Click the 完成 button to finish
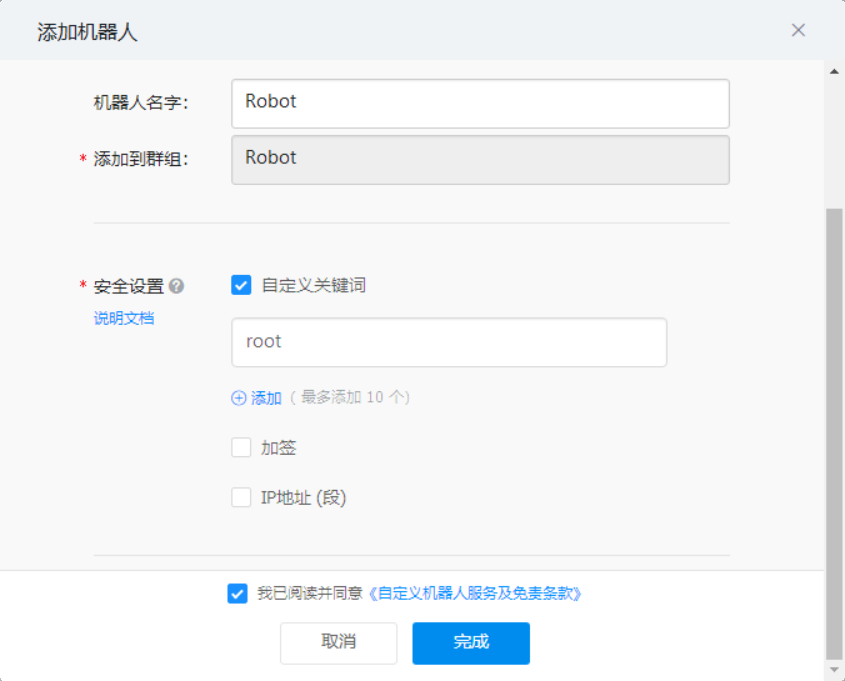This screenshot has width=845, height=681. (470, 643)
